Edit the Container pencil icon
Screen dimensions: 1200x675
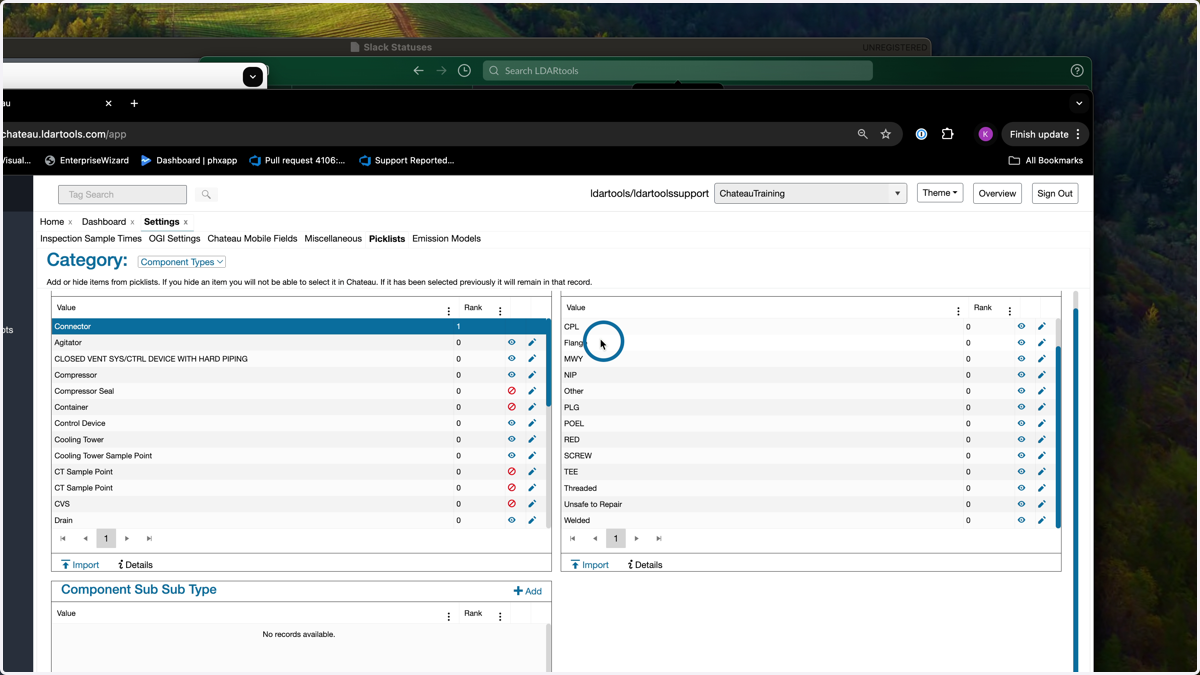(x=532, y=407)
